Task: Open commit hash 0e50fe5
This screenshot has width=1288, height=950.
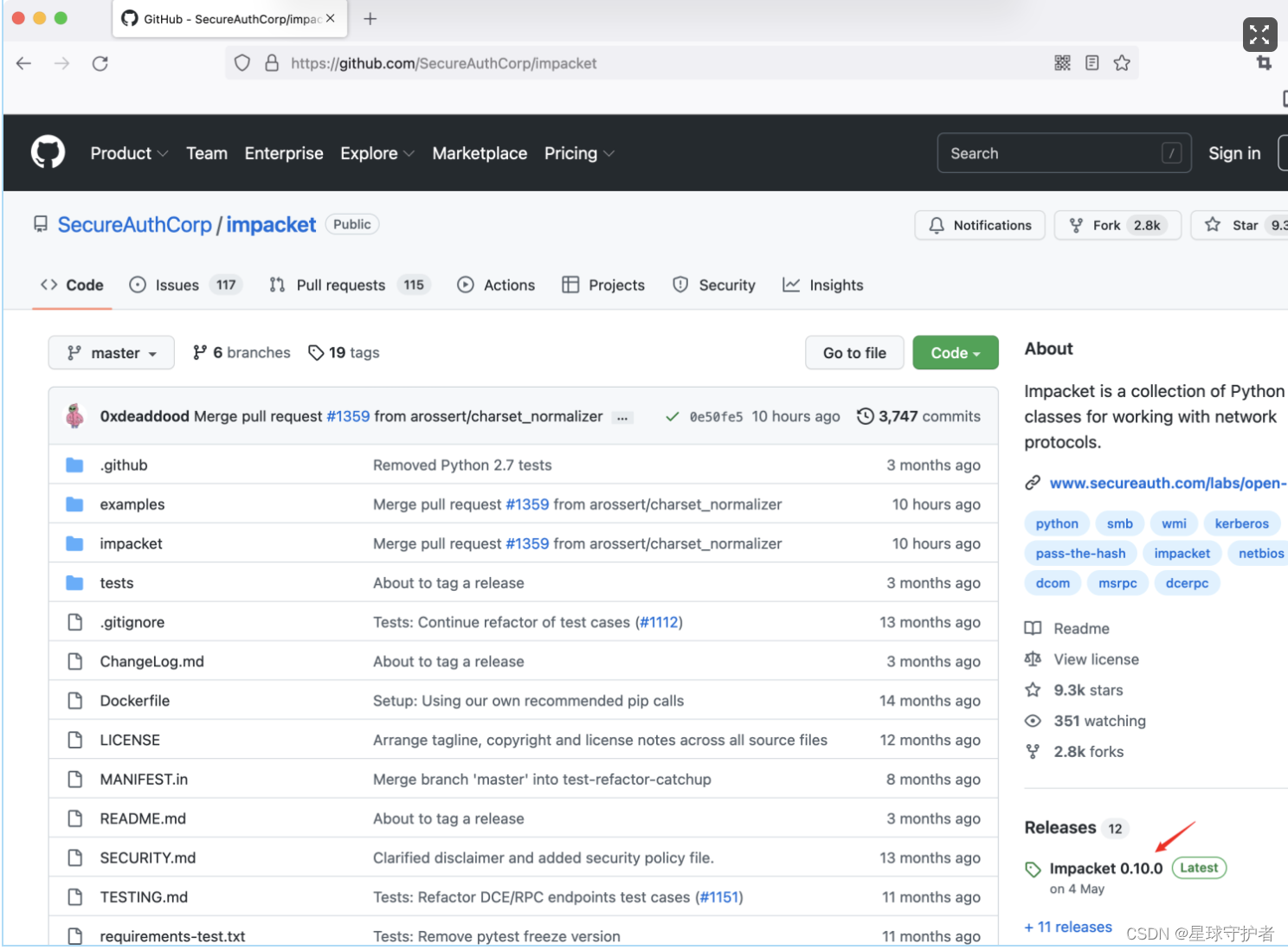Action: coord(716,417)
